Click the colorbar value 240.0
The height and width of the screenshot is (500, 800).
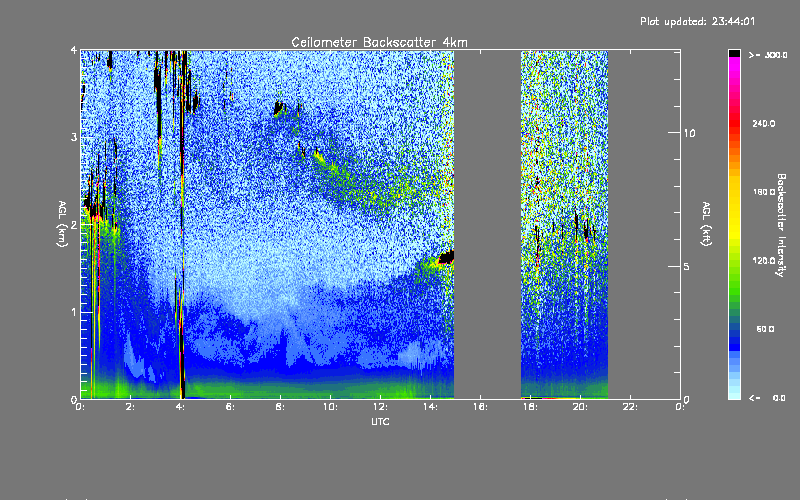click(x=764, y=124)
